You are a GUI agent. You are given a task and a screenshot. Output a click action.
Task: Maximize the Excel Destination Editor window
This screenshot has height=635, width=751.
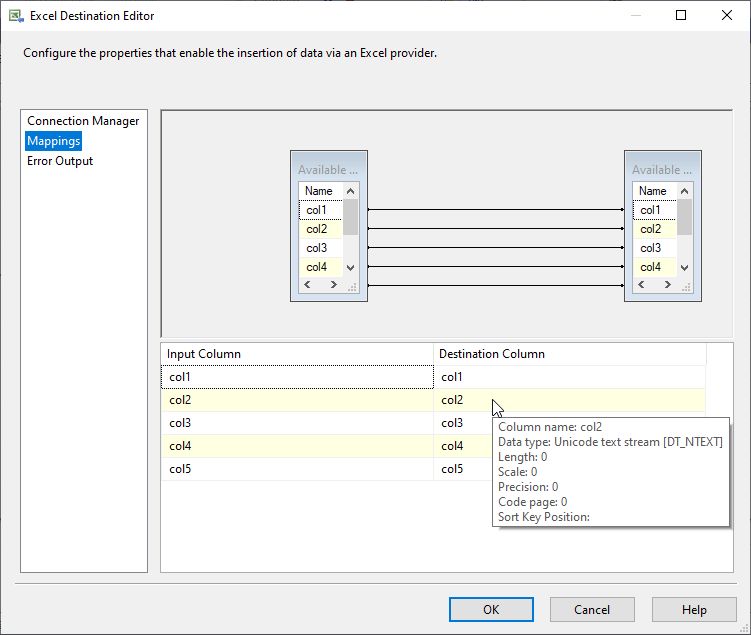pyautogui.click(x=681, y=15)
